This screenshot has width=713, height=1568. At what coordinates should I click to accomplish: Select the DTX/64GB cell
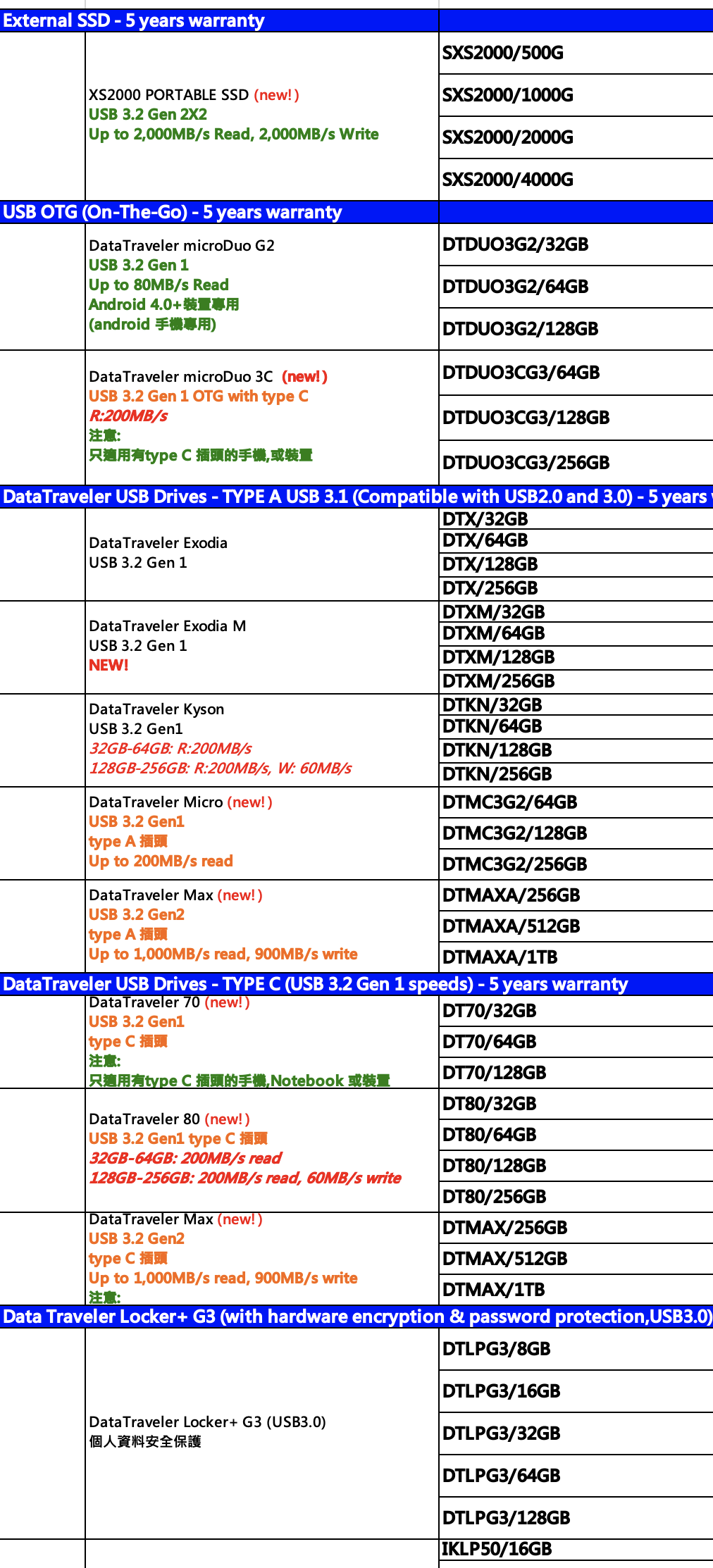coord(576,541)
